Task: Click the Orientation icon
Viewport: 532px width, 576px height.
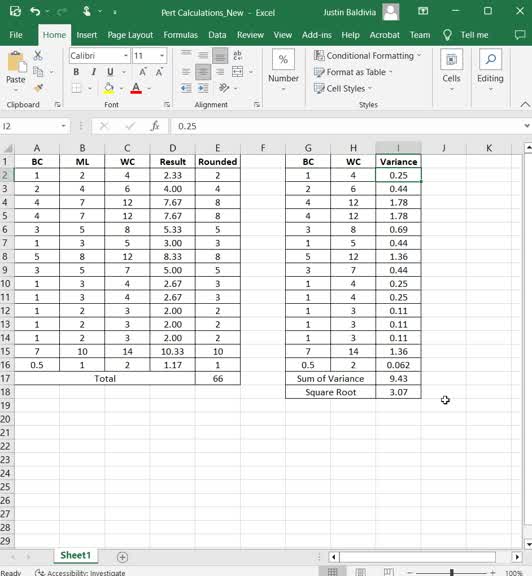Action: click(224, 88)
